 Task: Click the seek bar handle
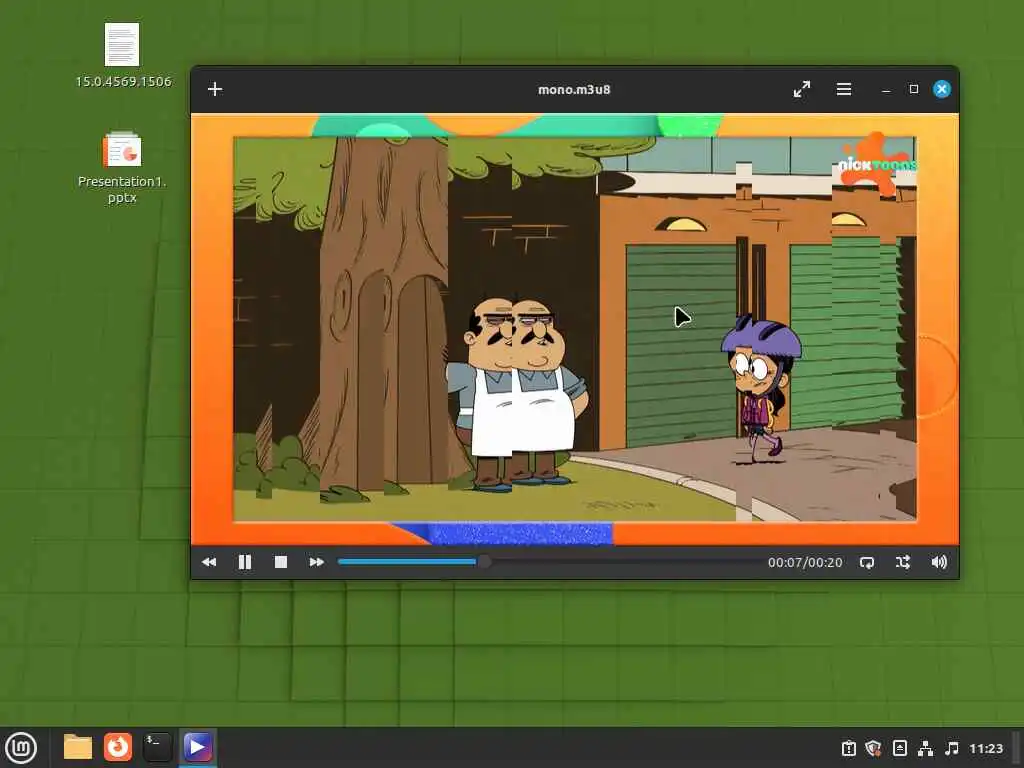pos(484,562)
